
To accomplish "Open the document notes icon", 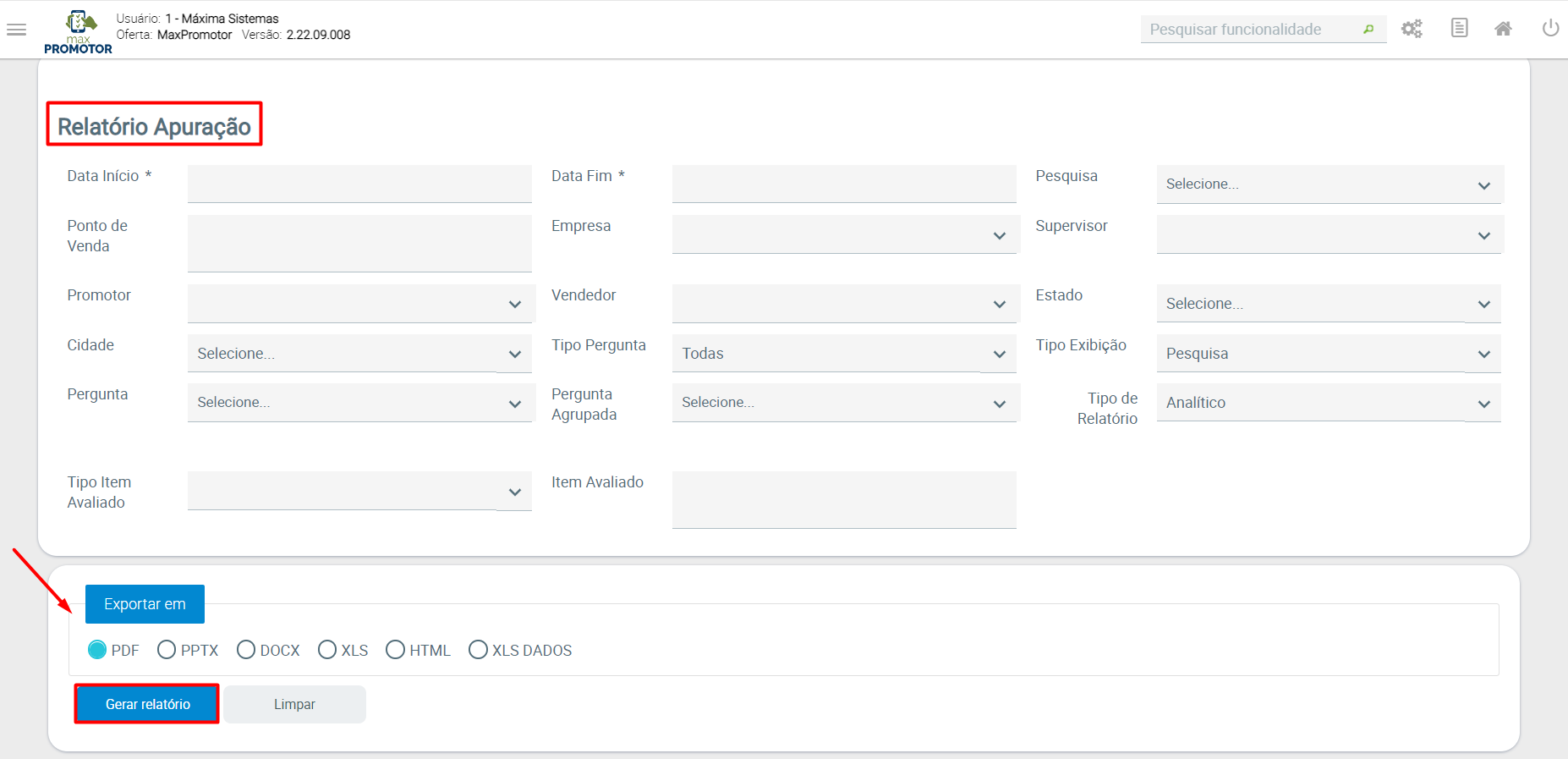I will 1459,29.
